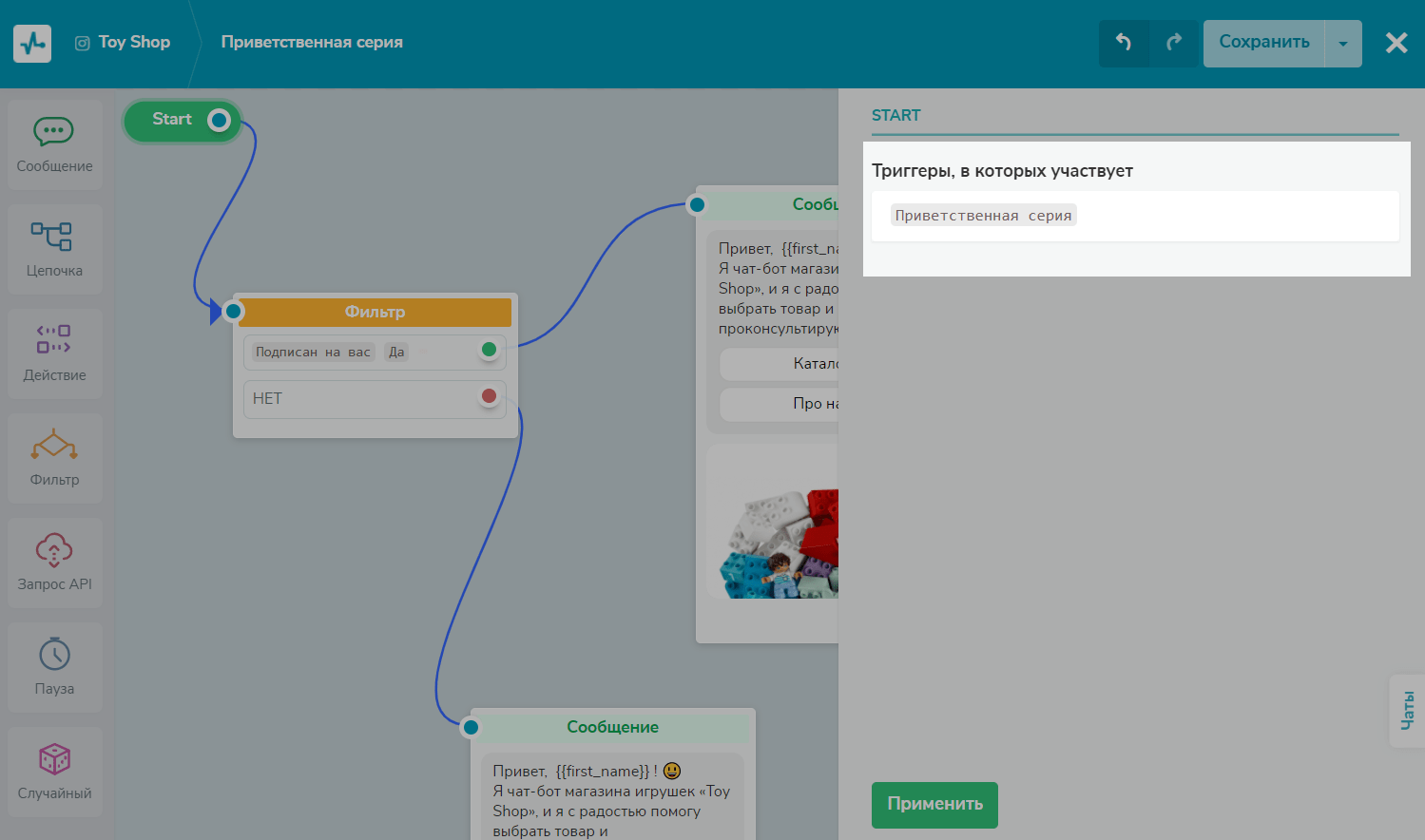Select the lower Сообщение block header
1425x840 pixels.
click(613, 728)
